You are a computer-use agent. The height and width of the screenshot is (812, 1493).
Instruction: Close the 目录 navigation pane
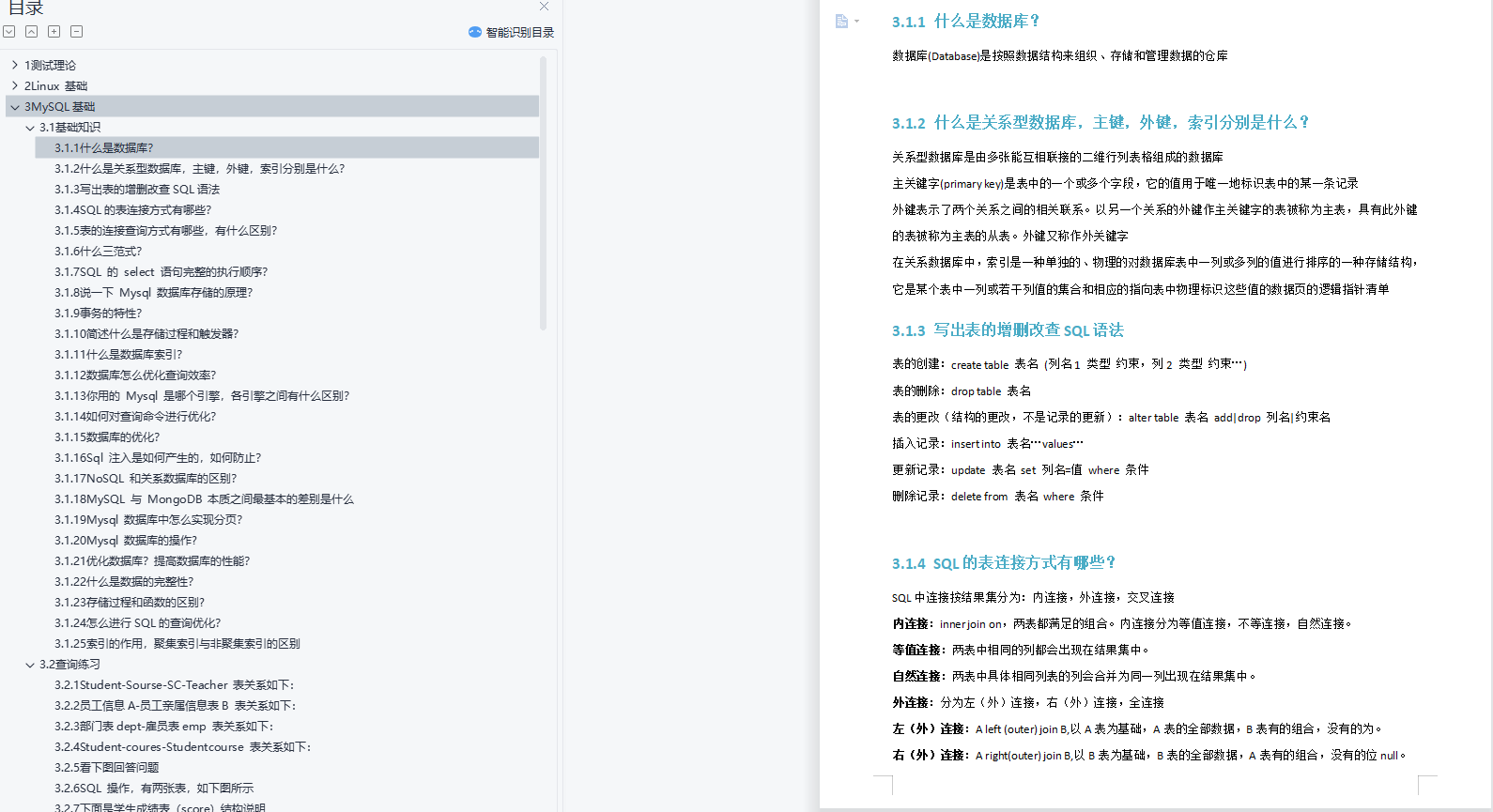coord(544,7)
